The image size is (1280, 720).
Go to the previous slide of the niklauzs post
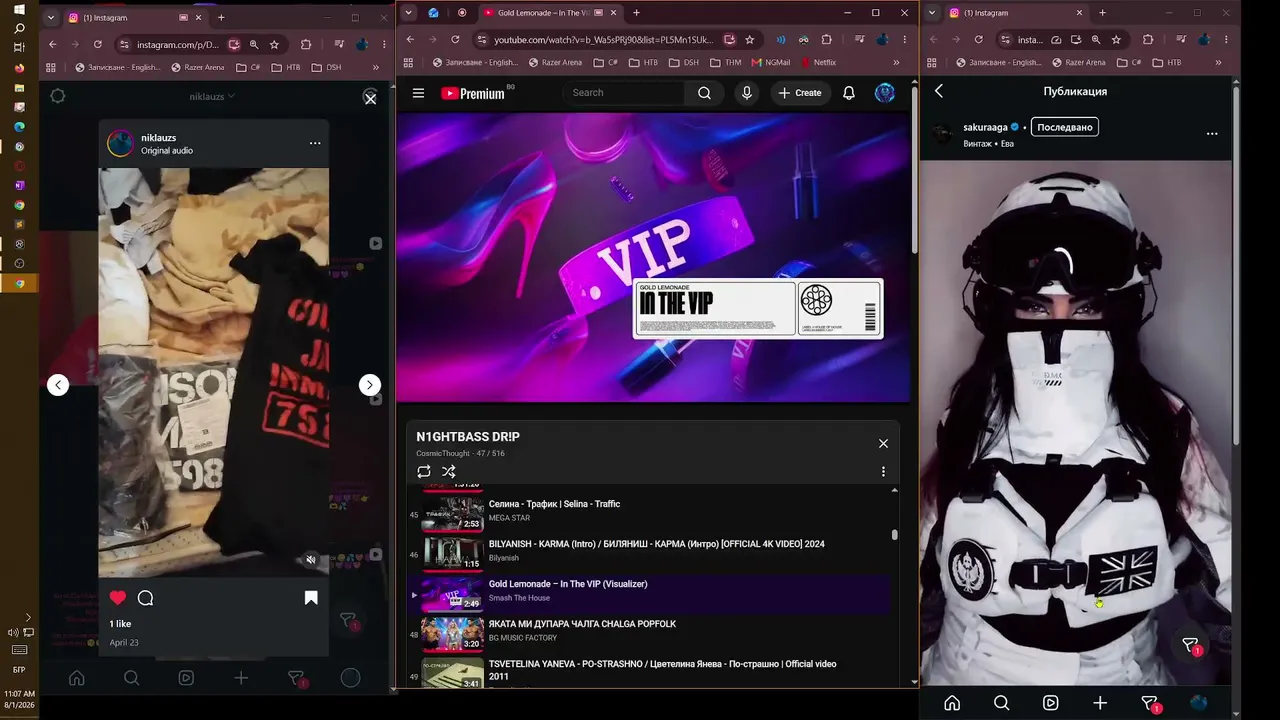pos(58,385)
